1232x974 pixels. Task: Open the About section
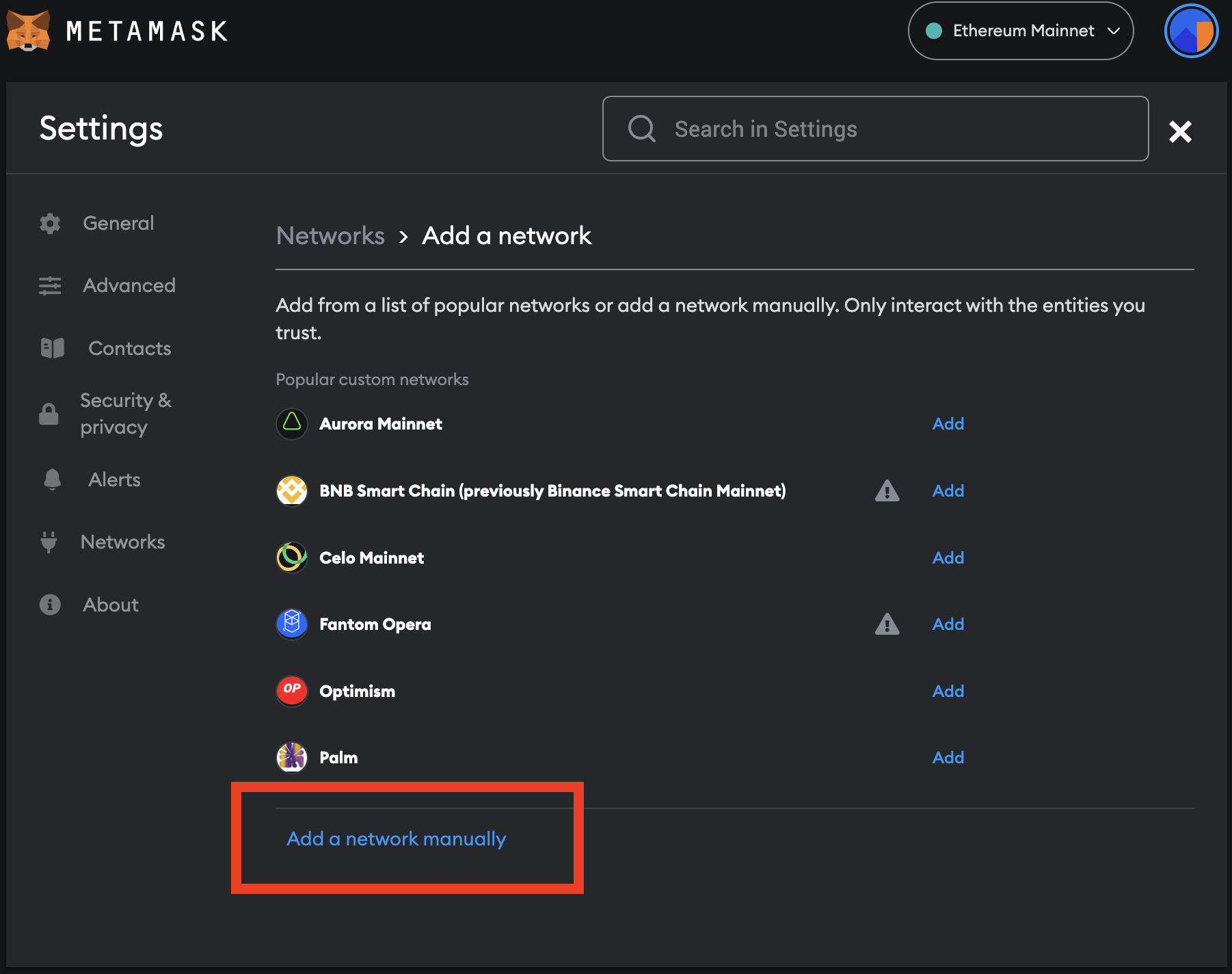pos(110,605)
